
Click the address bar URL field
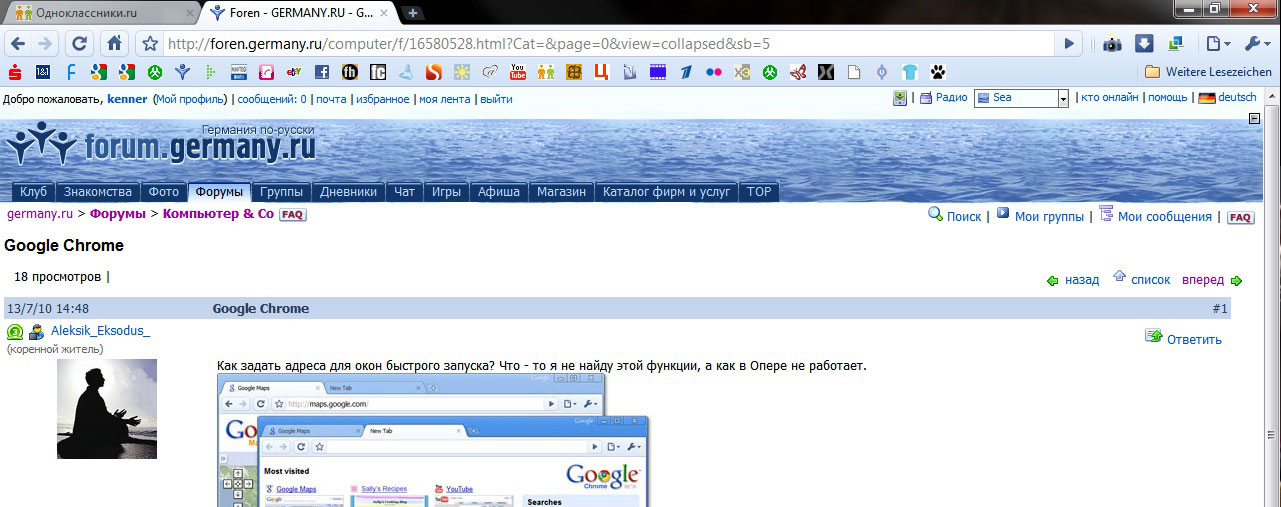608,44
